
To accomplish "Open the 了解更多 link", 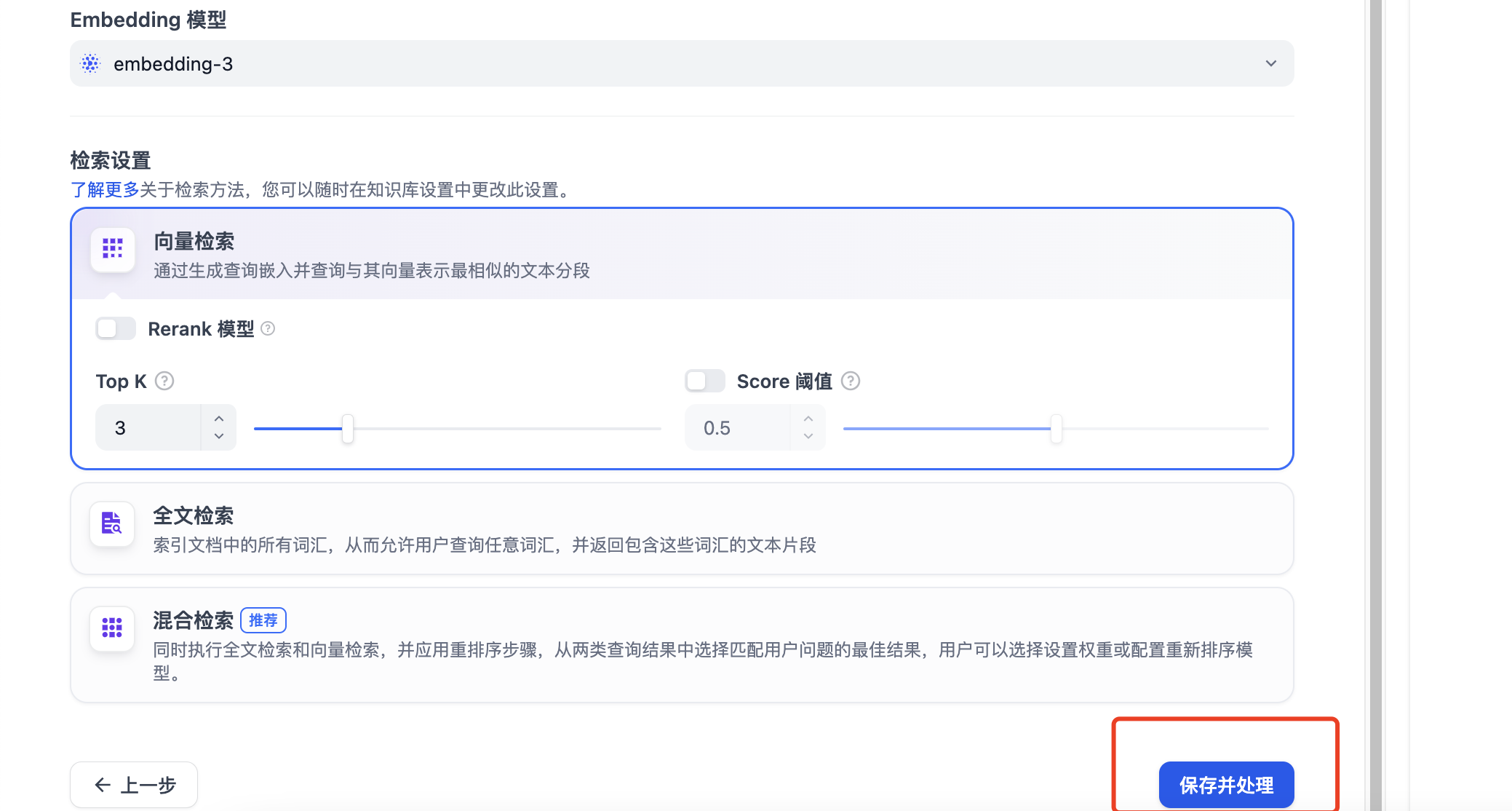I will [x=105, y=190].
